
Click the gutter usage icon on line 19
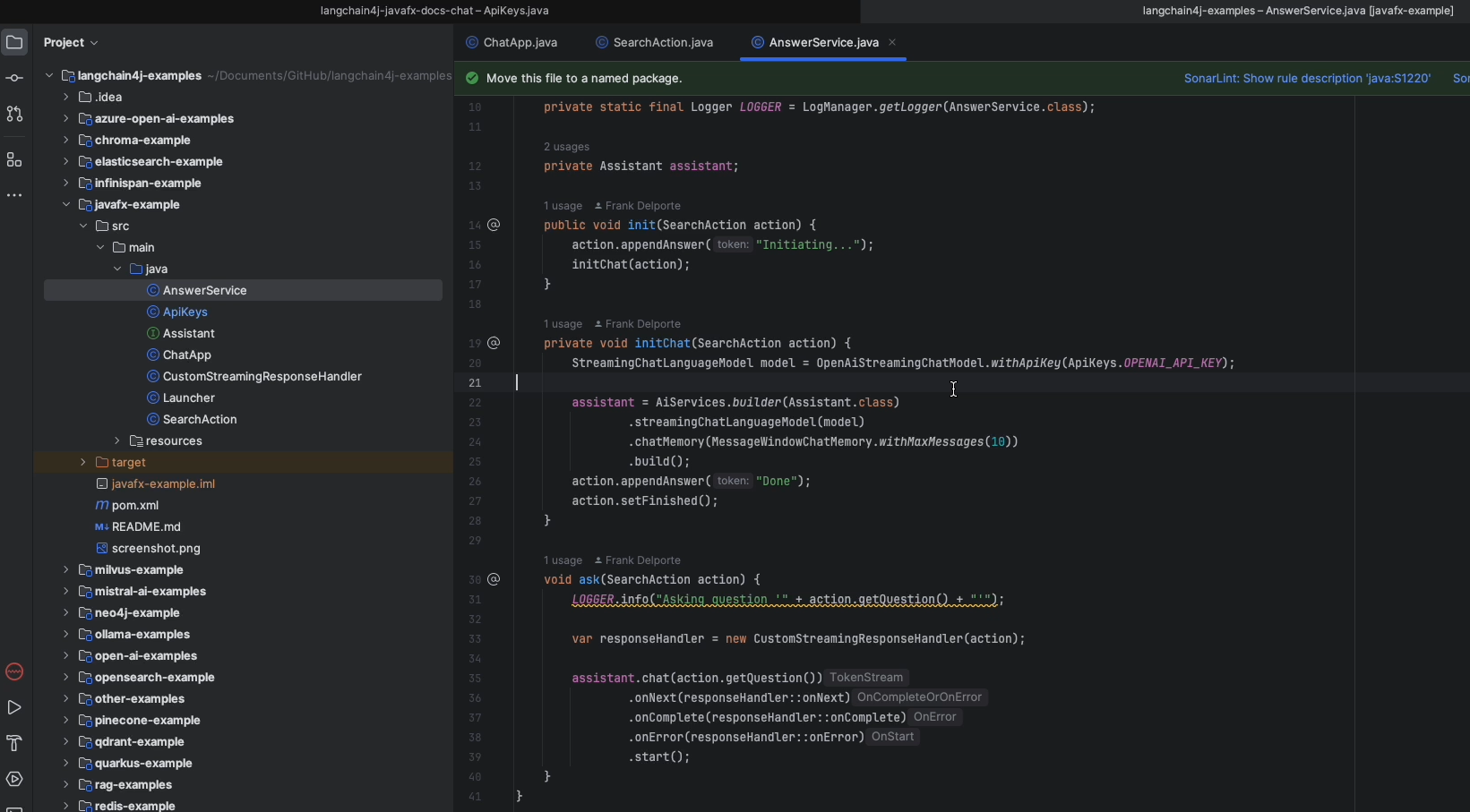(x=494, y=343)
